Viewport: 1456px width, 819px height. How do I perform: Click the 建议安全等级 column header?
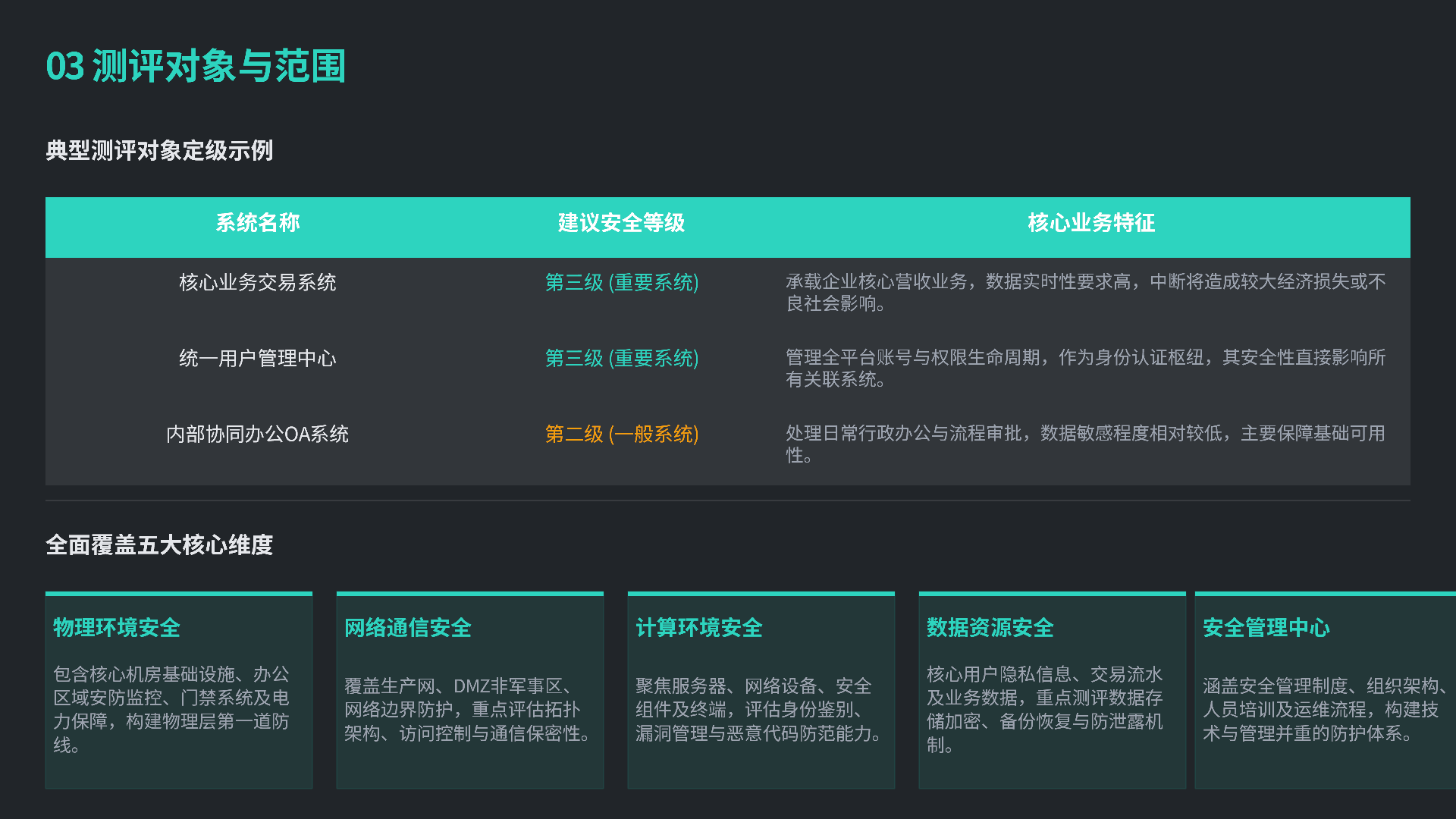pyautogui.click(x=621, y=222)
